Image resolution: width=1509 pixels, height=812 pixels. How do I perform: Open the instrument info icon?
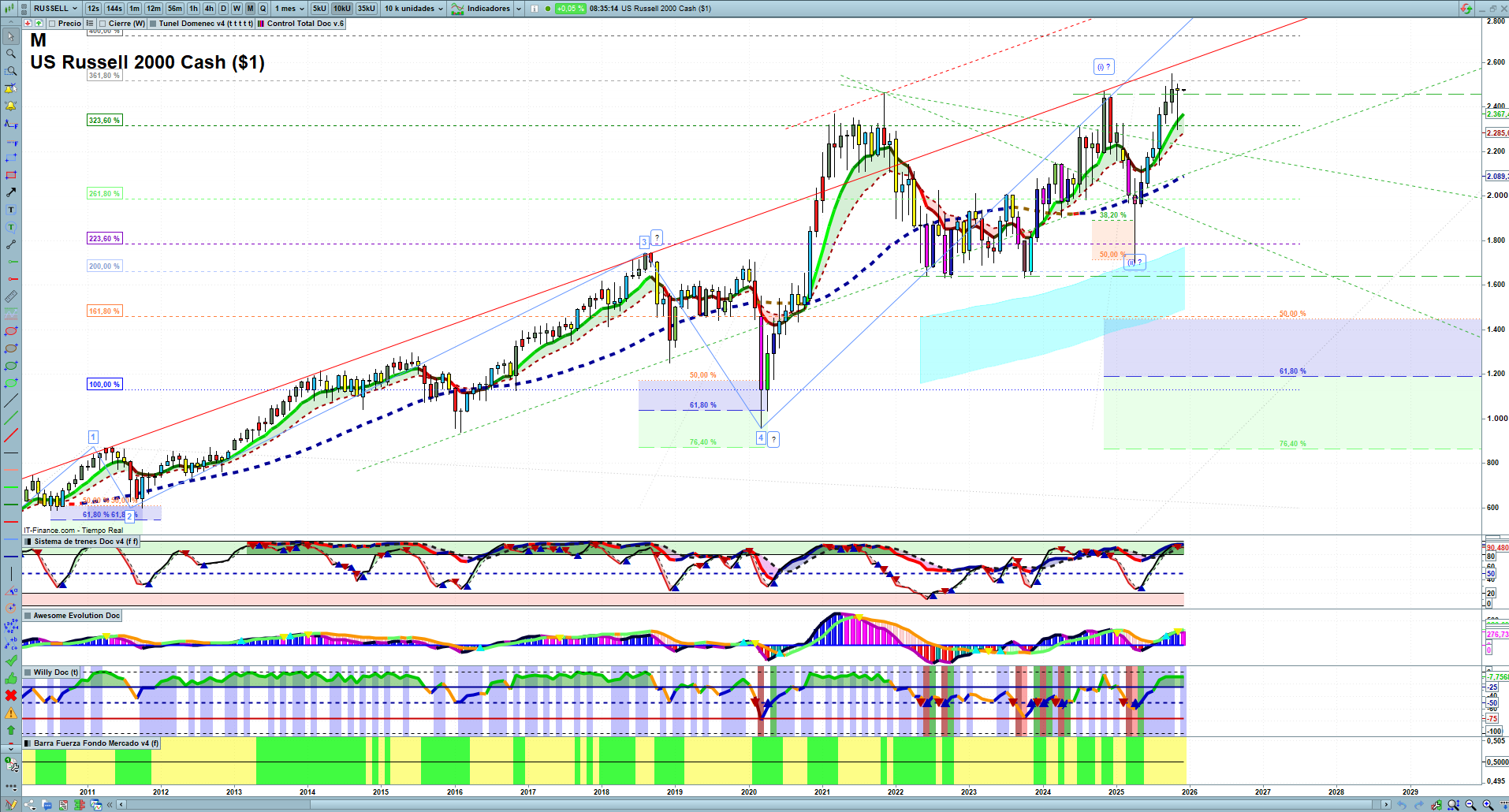point(535,9)
